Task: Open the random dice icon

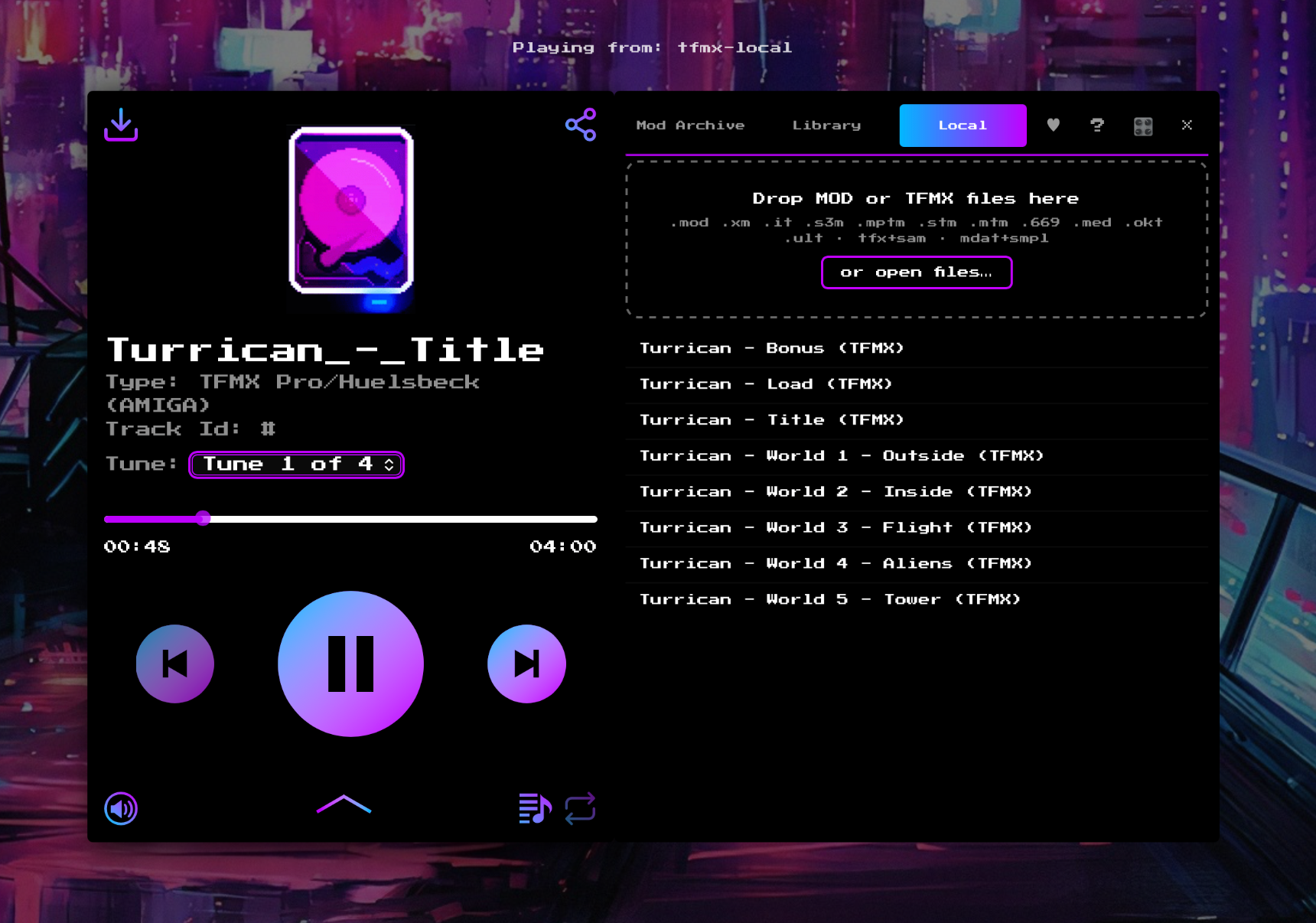Action: coord(1143,126)
